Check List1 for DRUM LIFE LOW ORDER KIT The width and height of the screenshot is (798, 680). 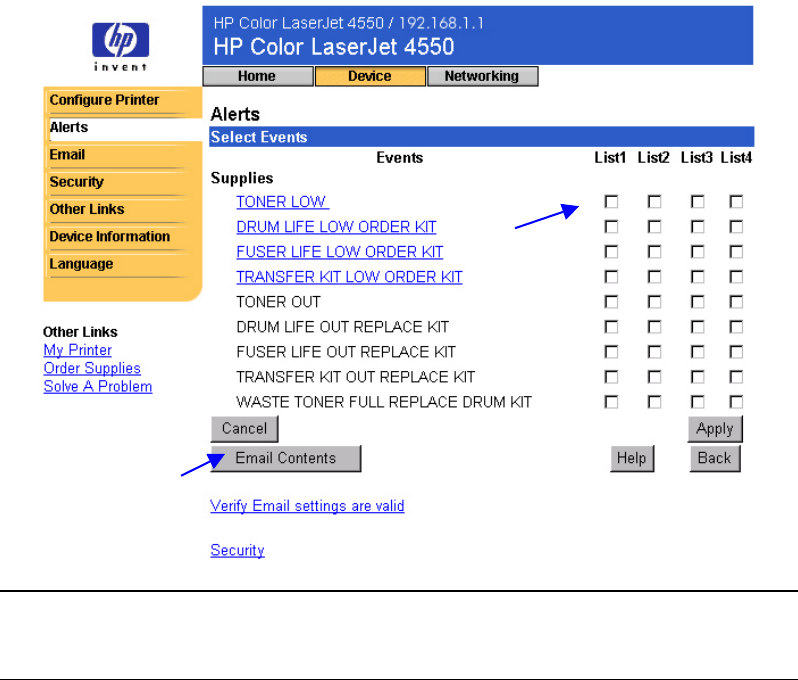click(611, 226)
